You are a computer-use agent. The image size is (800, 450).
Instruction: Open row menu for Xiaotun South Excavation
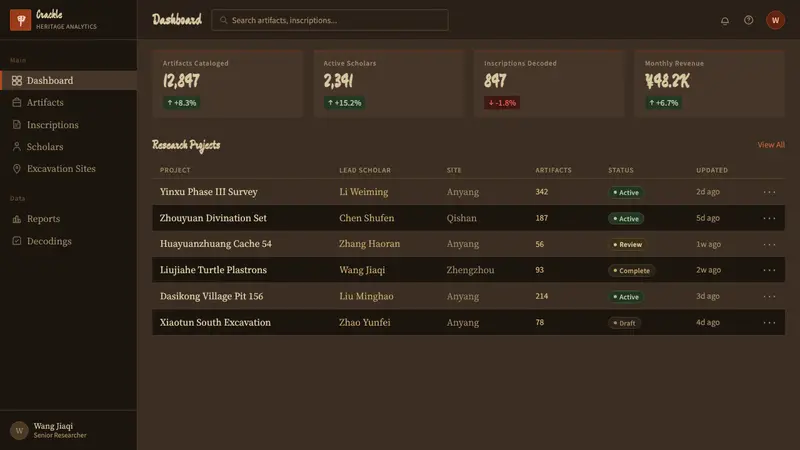click(x=769, y=322)
